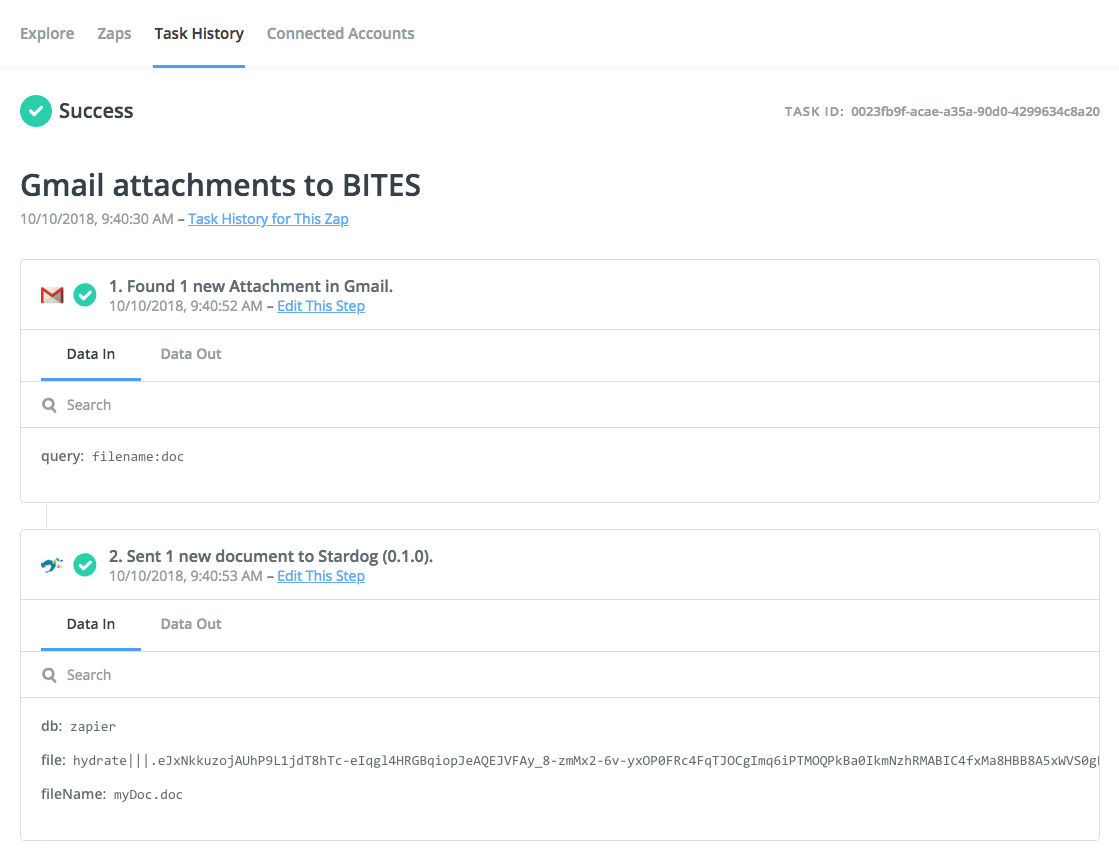Select Data In tab for Gmail step
Viewport: 1119px width, 861px height.
point(91,354)
